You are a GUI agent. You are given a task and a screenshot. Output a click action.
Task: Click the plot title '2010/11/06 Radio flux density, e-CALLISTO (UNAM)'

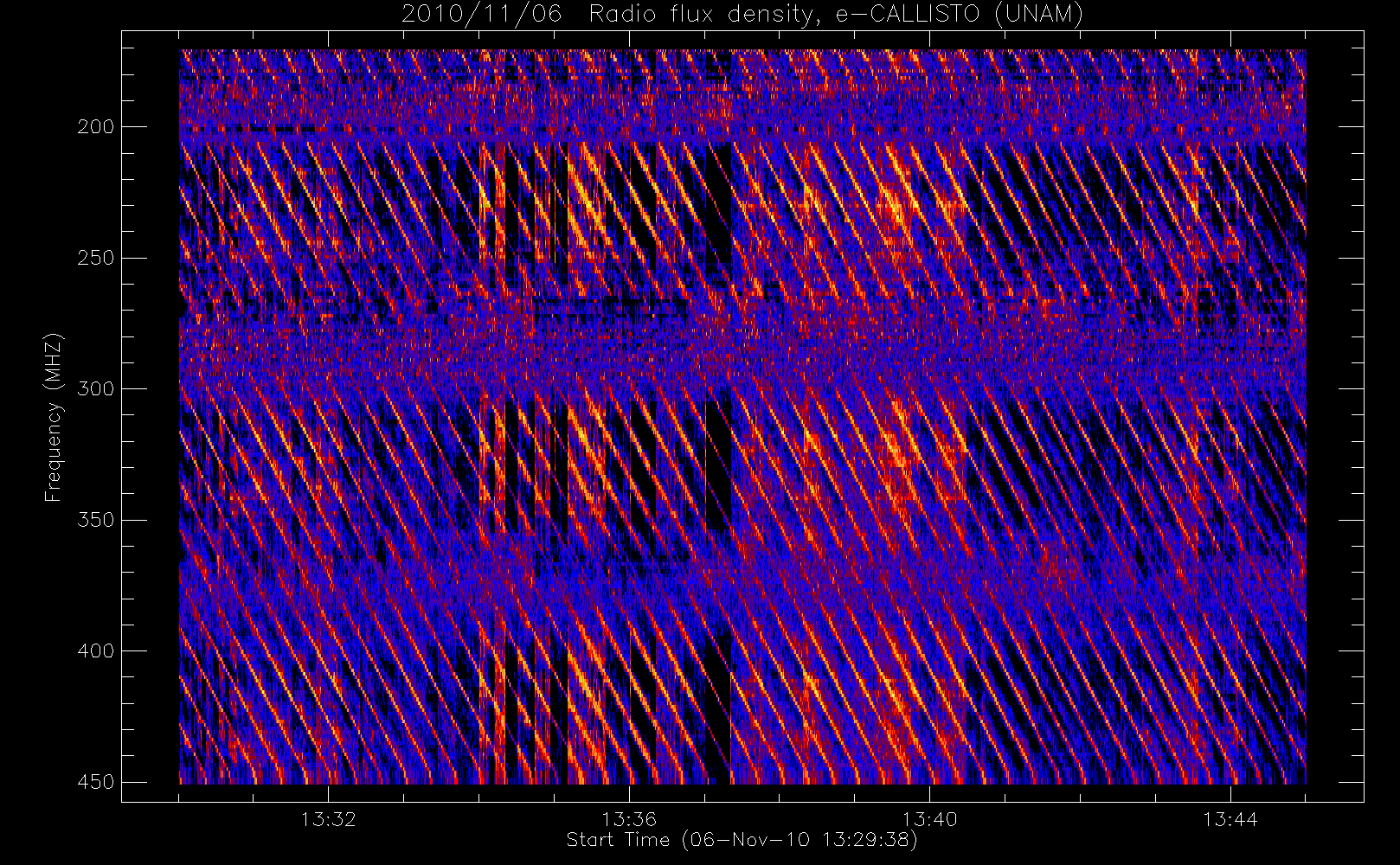pyautogui.click(x=742, y=15)
